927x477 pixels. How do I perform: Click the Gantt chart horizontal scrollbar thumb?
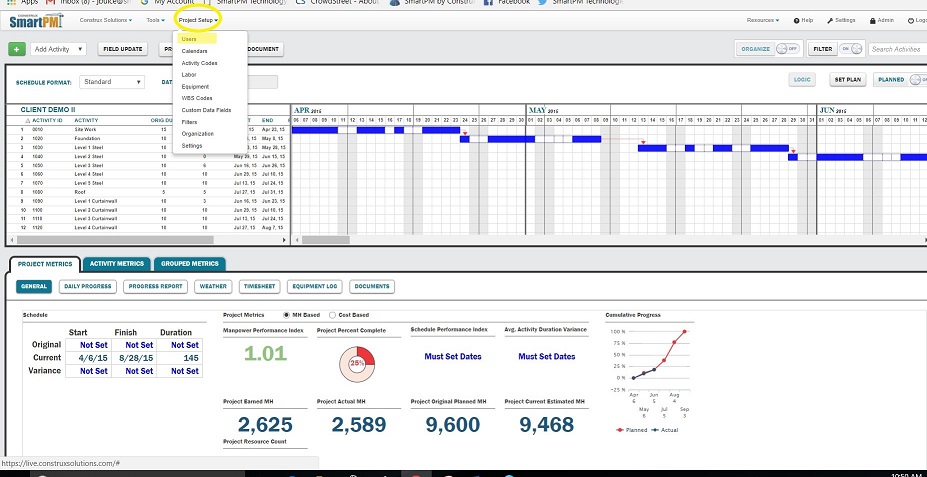(x=326, y=240)
